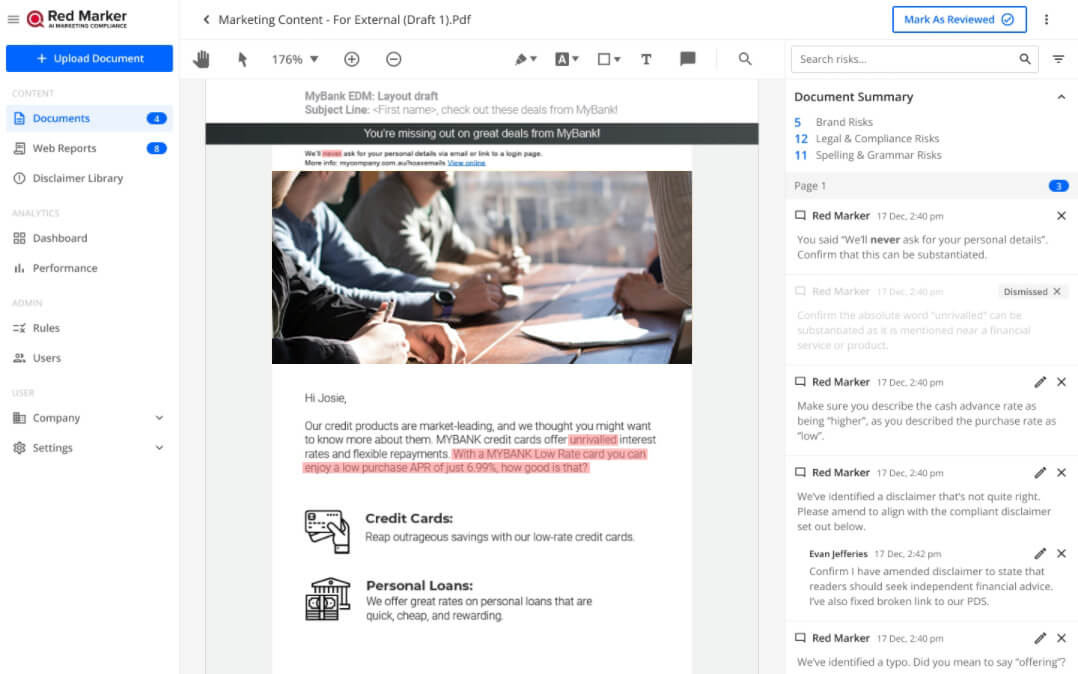Go to Dashboard page
Screen dimensions: 1078x674
click(59, 238)
